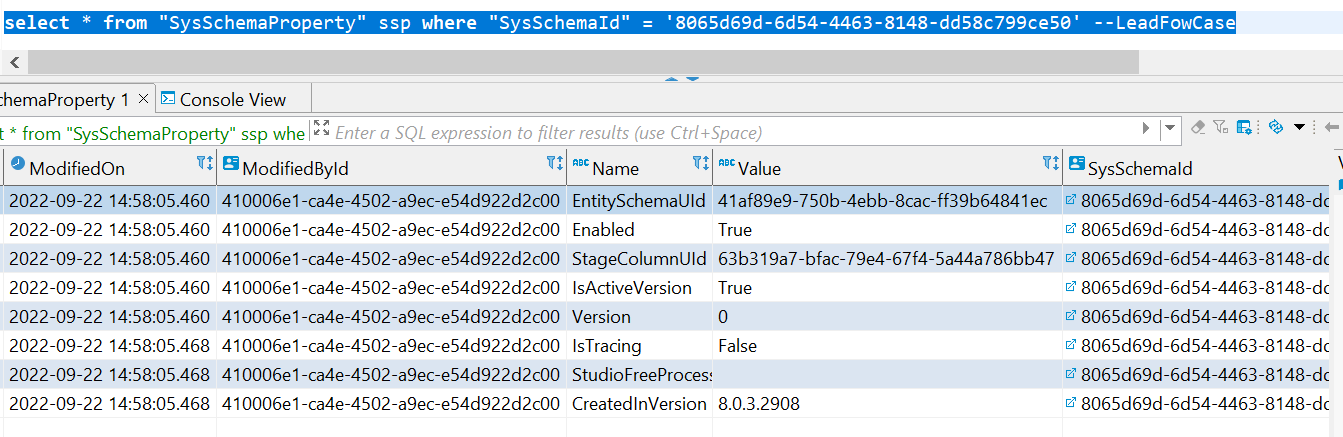Select value 41af89e9-750b-4ebb-8cac-ff39b64841ec
The width and height of the screenshot is (1343, 437).
coord(887,201)
